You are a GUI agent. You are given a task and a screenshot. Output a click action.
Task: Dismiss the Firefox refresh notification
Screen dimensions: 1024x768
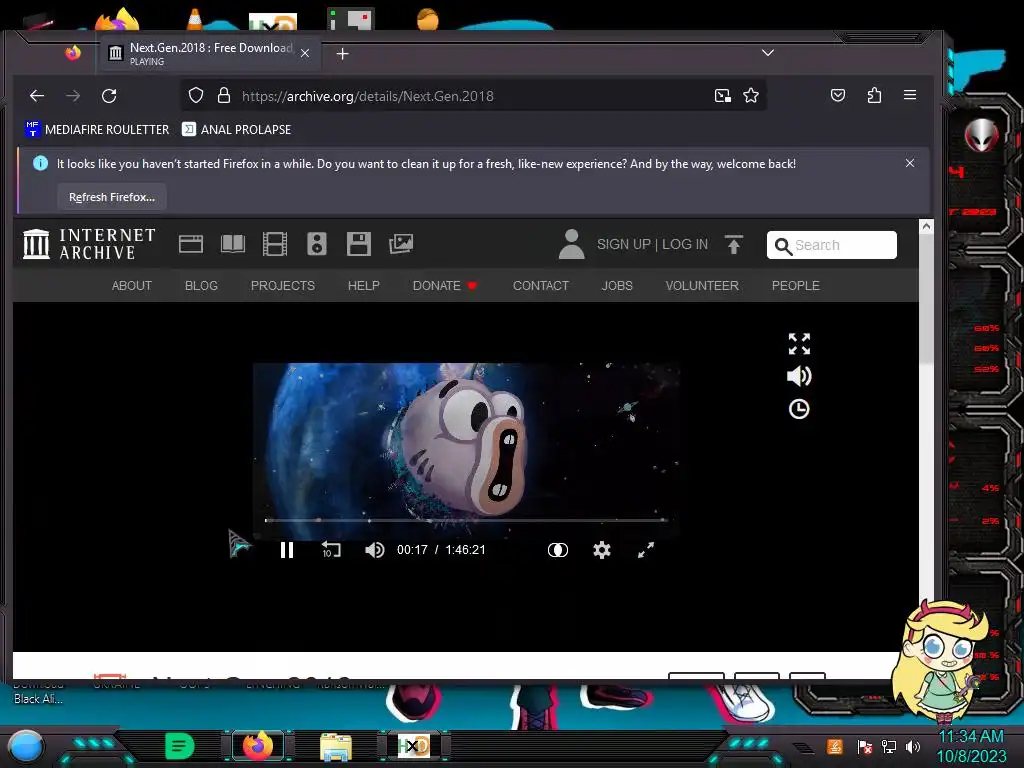point(910,163)
